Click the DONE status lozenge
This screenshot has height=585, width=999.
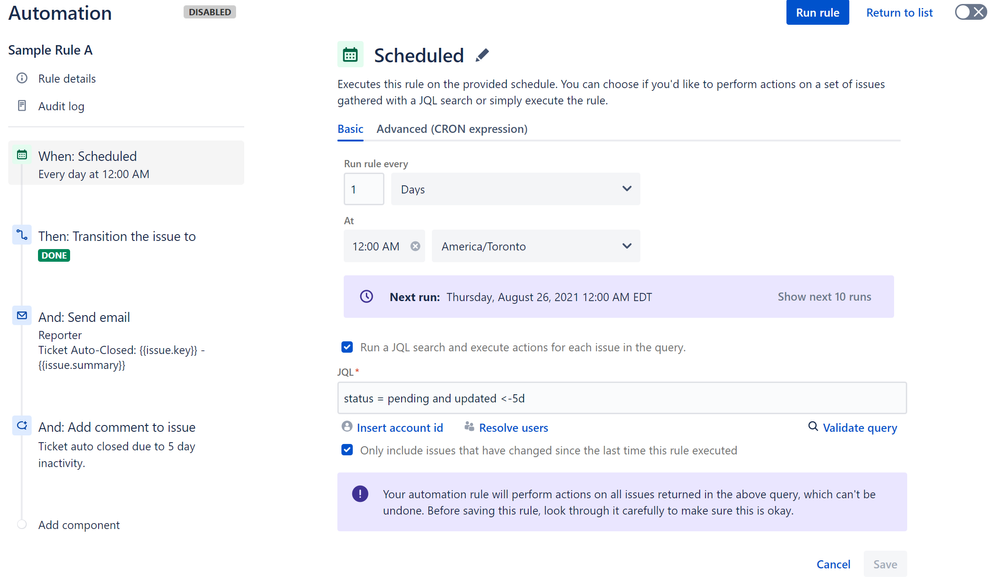click(x=54, y=255)
